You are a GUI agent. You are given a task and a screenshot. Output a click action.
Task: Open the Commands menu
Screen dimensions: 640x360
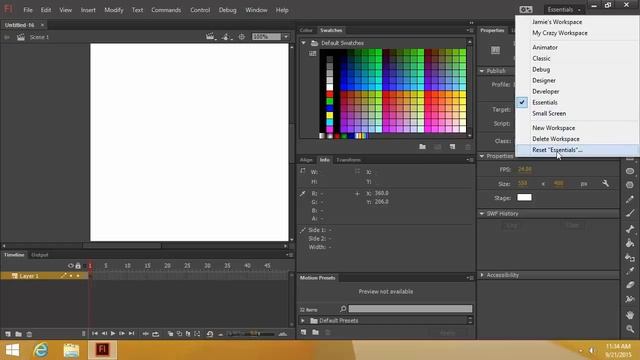[x=166, y=10]
